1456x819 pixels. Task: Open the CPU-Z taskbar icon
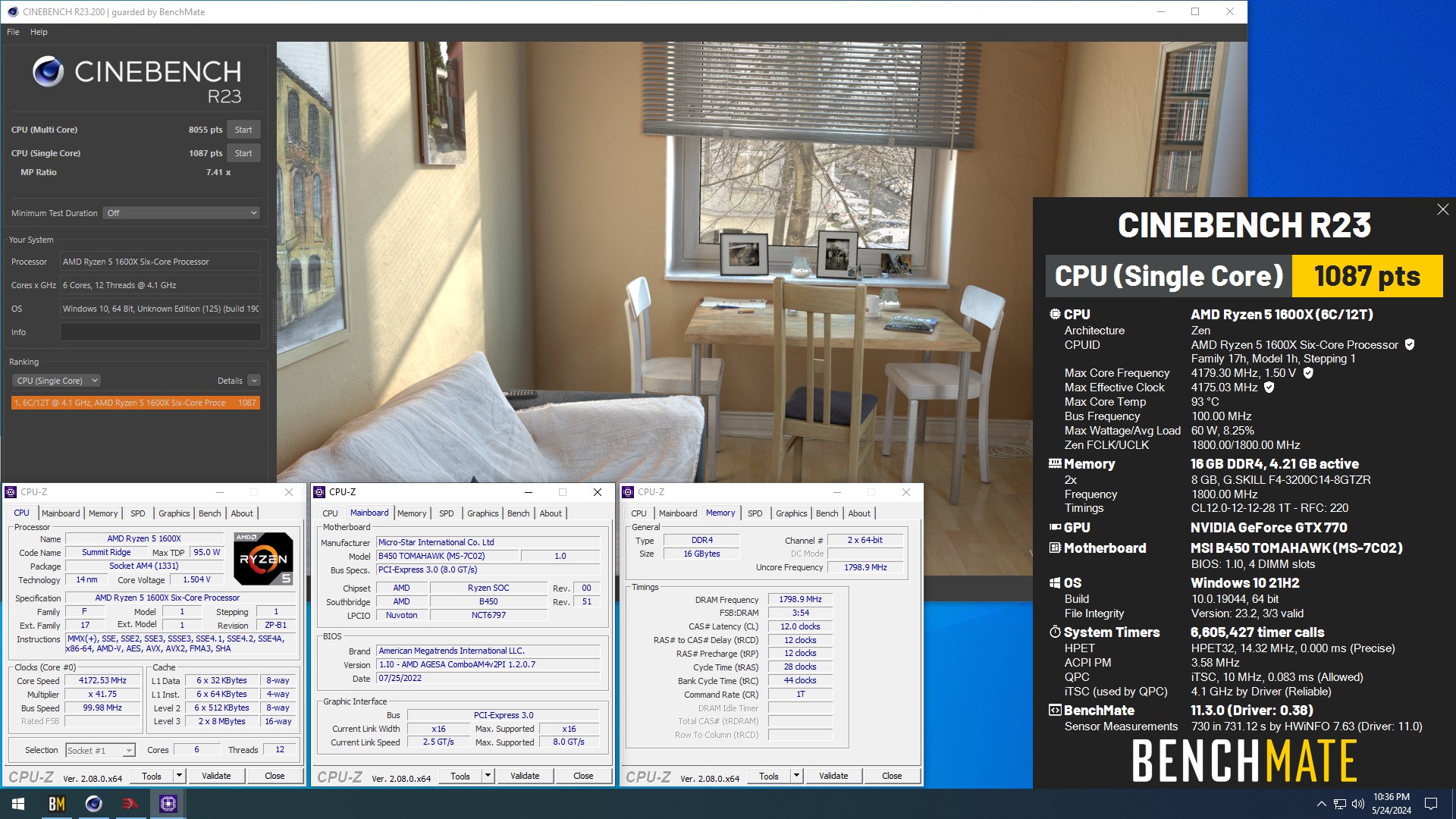click(x=168, y=804)
